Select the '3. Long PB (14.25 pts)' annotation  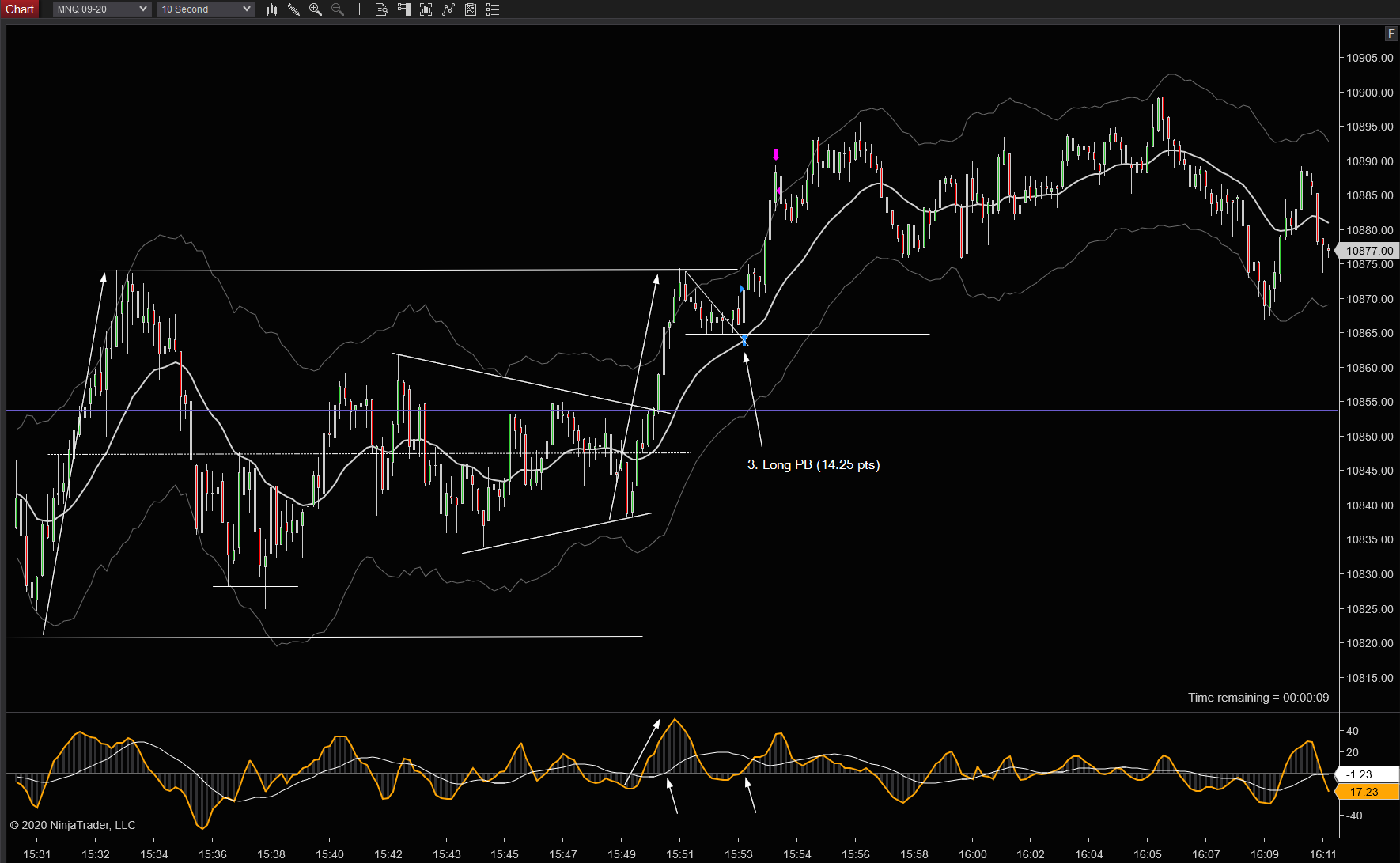point(813,464)
